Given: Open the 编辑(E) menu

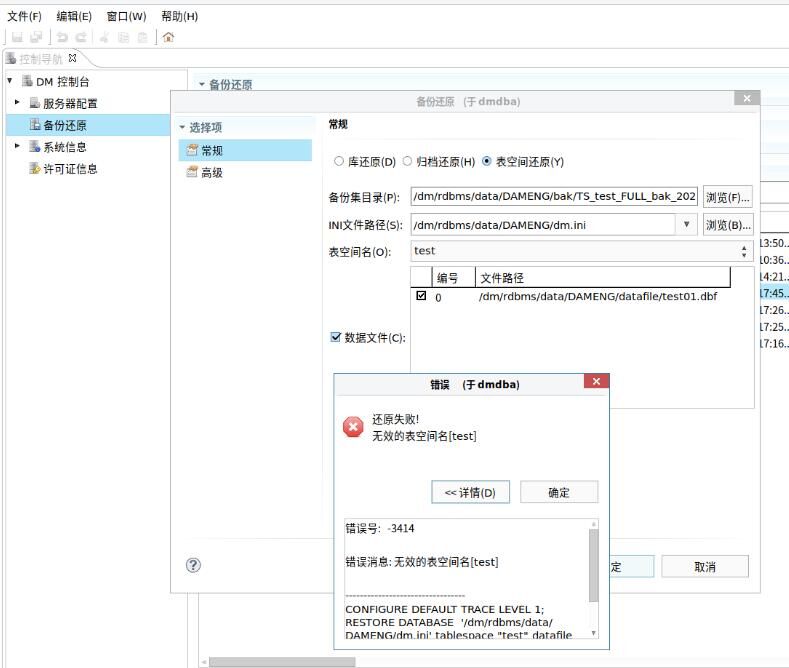Looking at the screenshot, I should pos(74,17).
